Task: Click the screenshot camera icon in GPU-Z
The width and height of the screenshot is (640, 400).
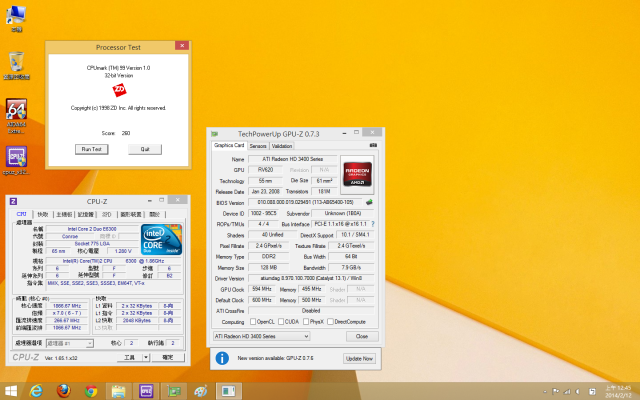Action: [373, 145]
